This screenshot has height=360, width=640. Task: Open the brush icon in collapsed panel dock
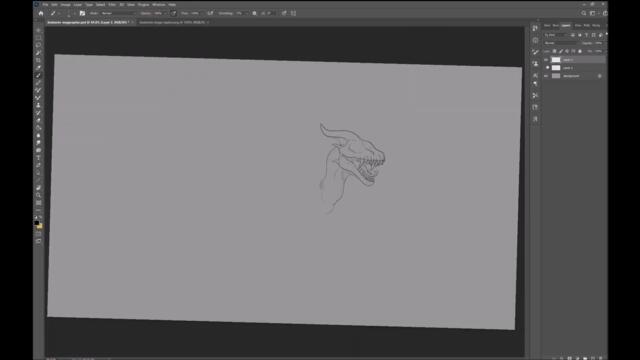click(x=535, y=52)
